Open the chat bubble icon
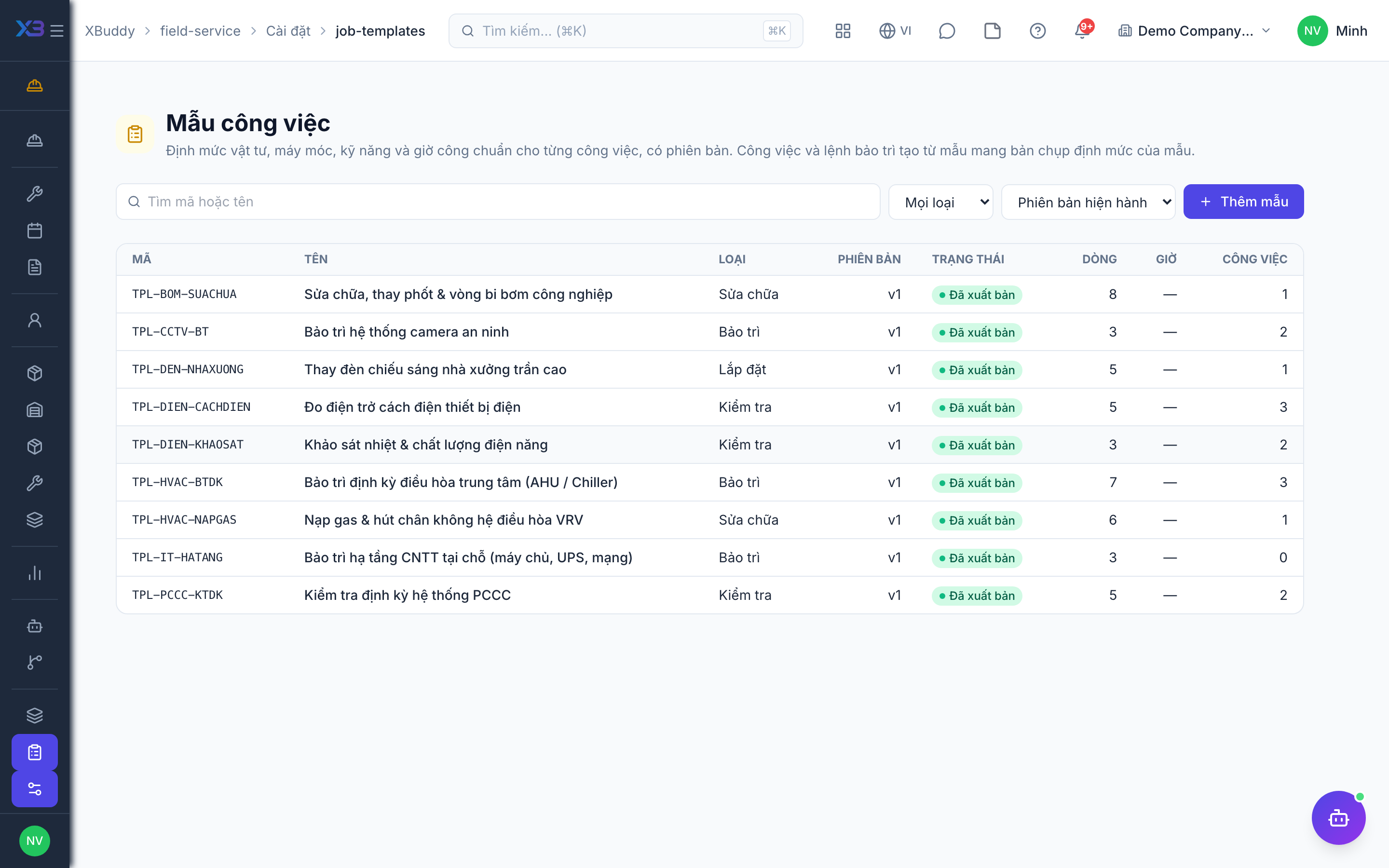This screenshot has height=868, width=1389. click(x=946, y=31)
